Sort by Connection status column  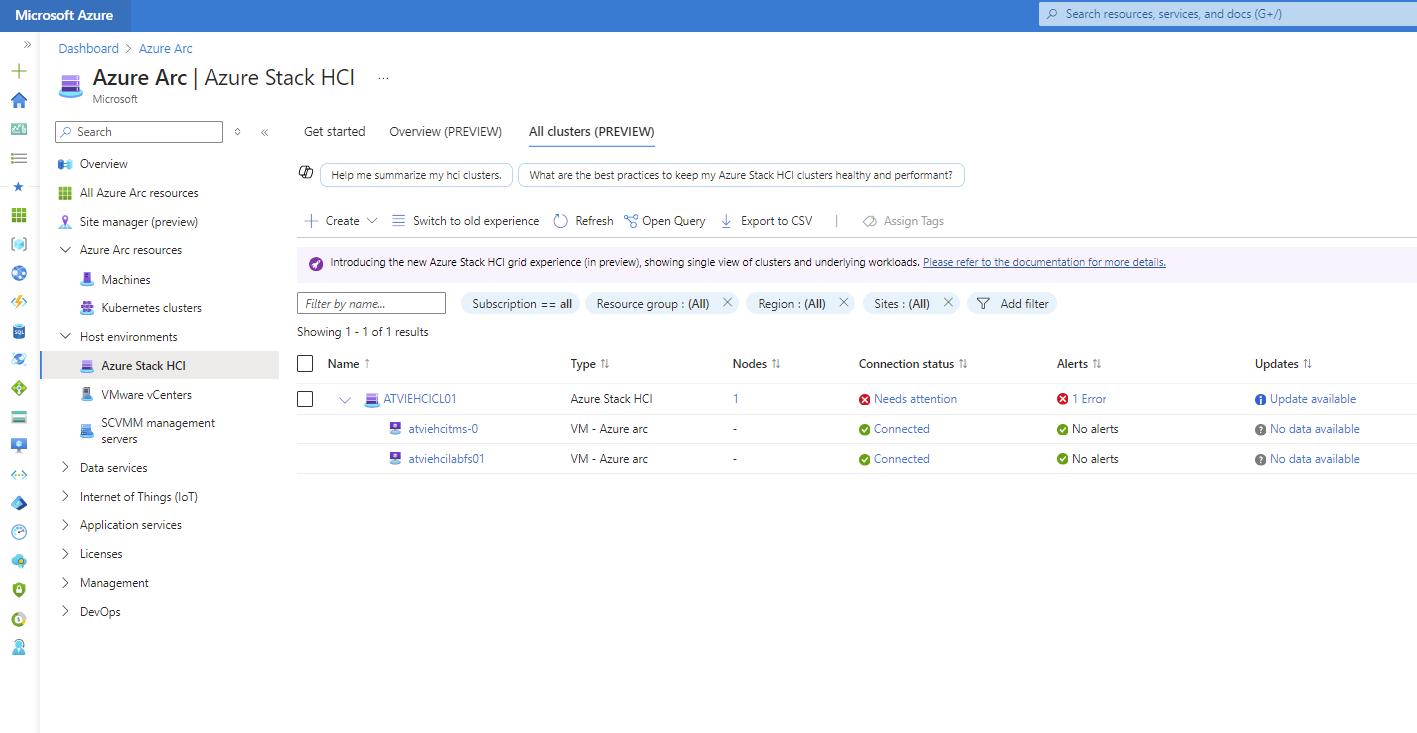pyautogui.click(x=913, y=364)
